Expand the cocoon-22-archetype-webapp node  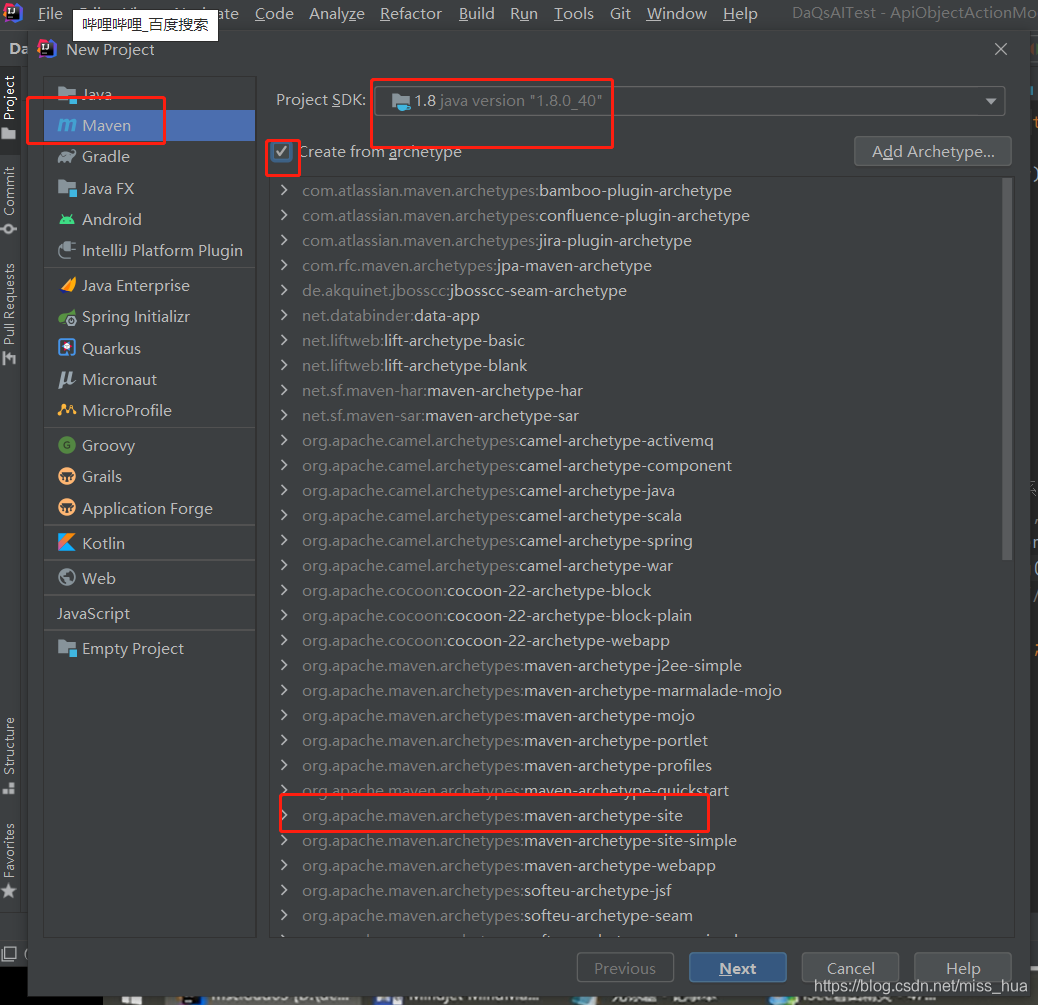tap(284, 640)
